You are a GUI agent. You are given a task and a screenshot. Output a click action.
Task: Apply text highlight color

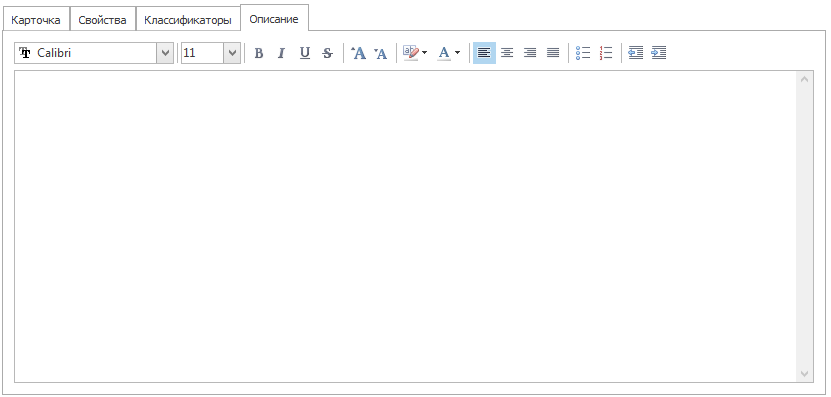[411, 53]
